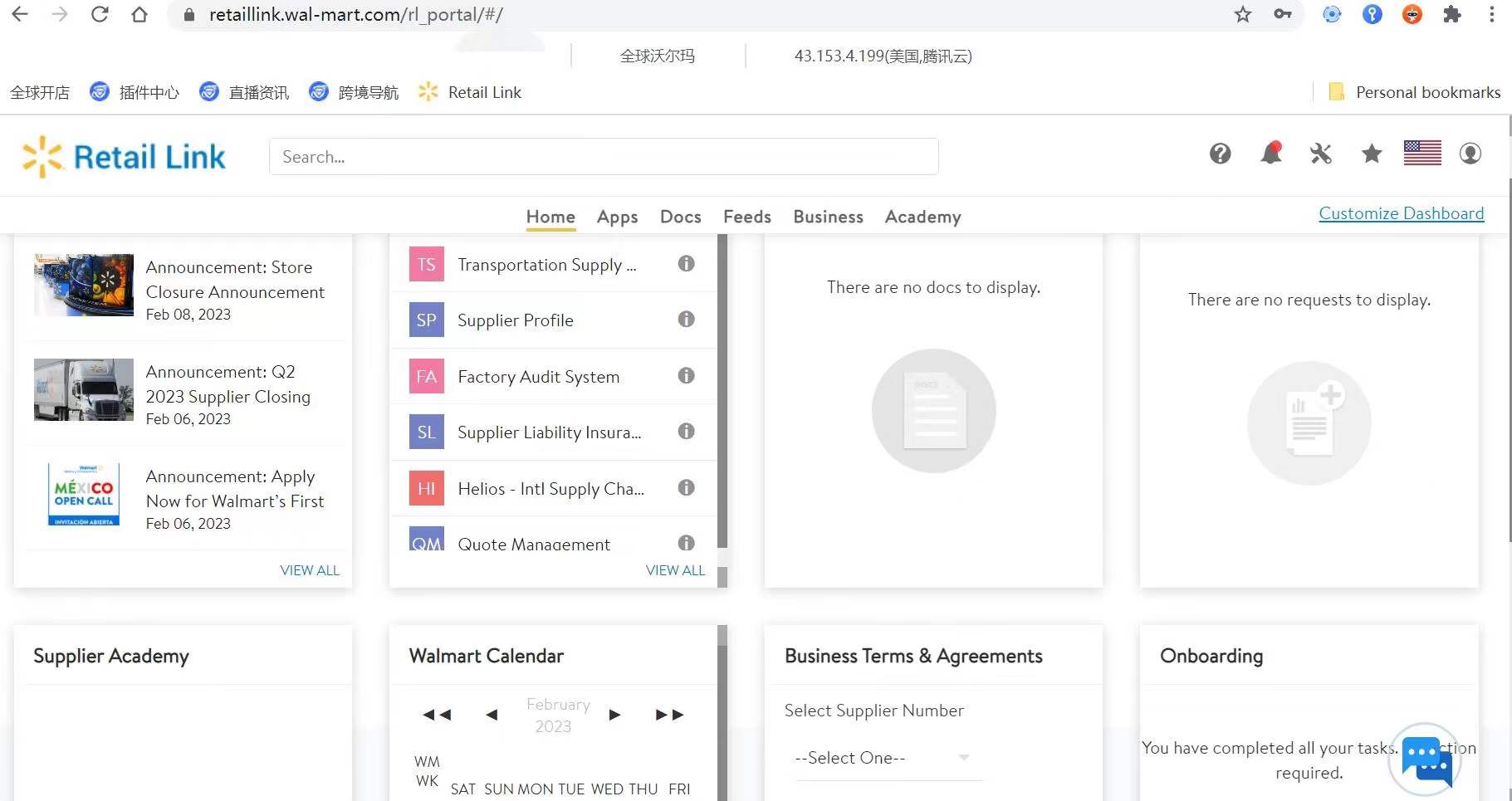This screenshot has width=1512, height=801.
Task: Go to previous month in Walmart Calendar
Action: [492, 715]
